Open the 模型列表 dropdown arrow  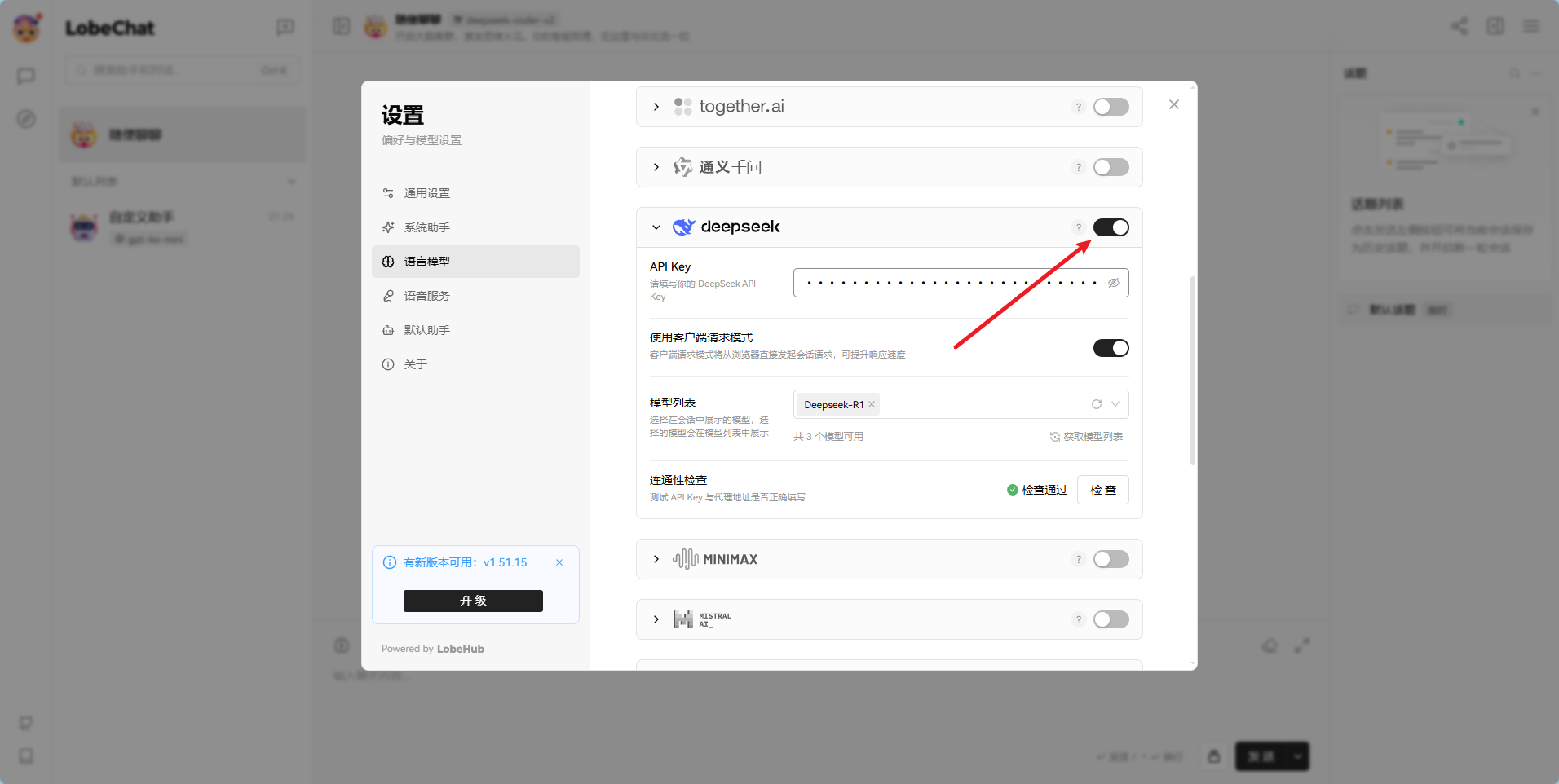click(1115, 404)
